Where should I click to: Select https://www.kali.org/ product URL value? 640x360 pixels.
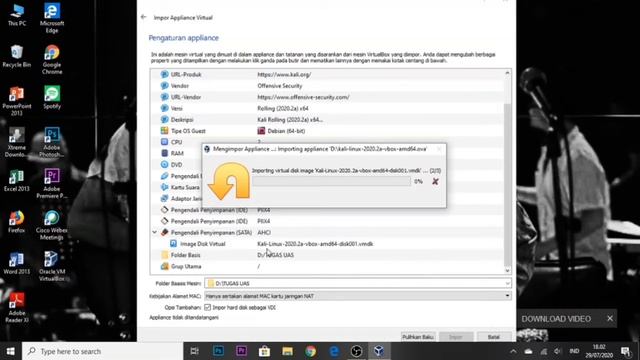point(284,74)
